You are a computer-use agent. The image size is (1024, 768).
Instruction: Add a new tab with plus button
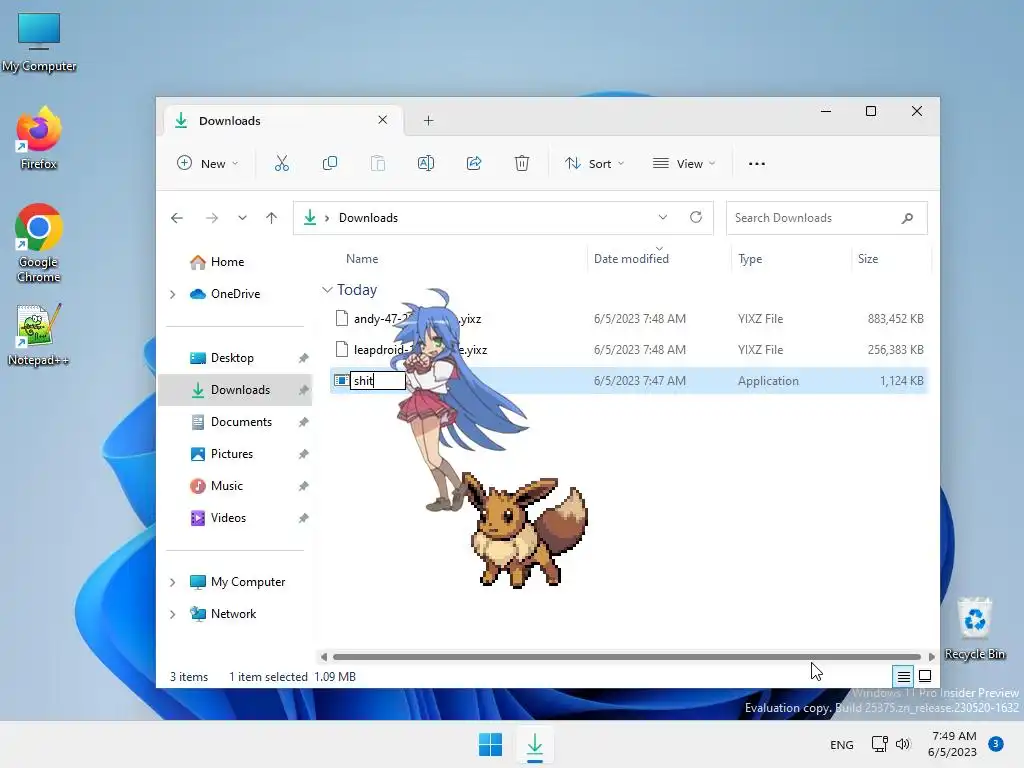[x=428, y=120]
